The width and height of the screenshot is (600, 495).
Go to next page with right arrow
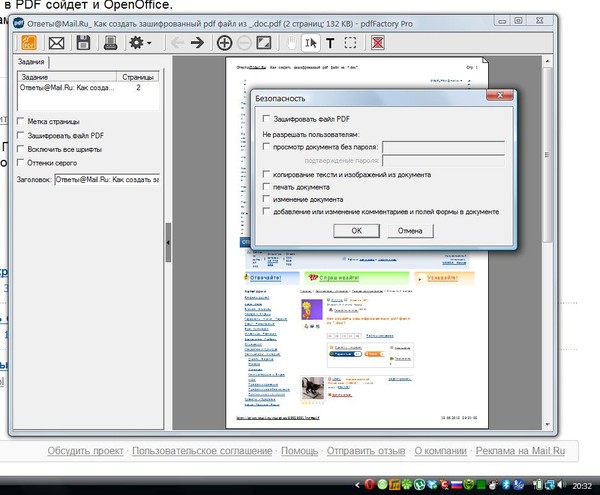pos(197,42)
